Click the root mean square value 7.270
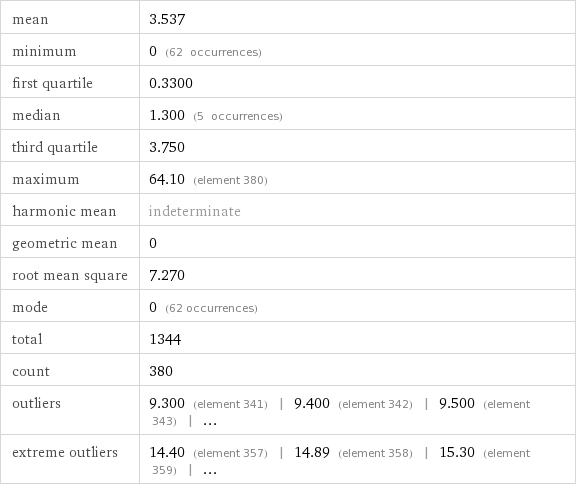Screen dimensions: 576x486 [167, 275]
